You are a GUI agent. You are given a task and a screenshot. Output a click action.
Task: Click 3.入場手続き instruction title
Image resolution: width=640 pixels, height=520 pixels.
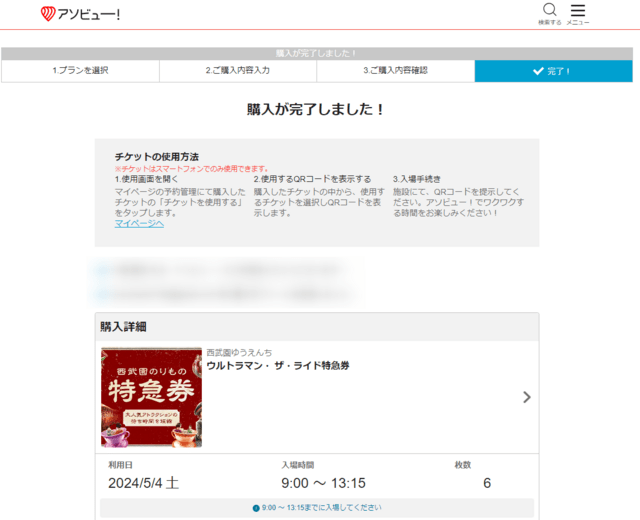[417, 179]
